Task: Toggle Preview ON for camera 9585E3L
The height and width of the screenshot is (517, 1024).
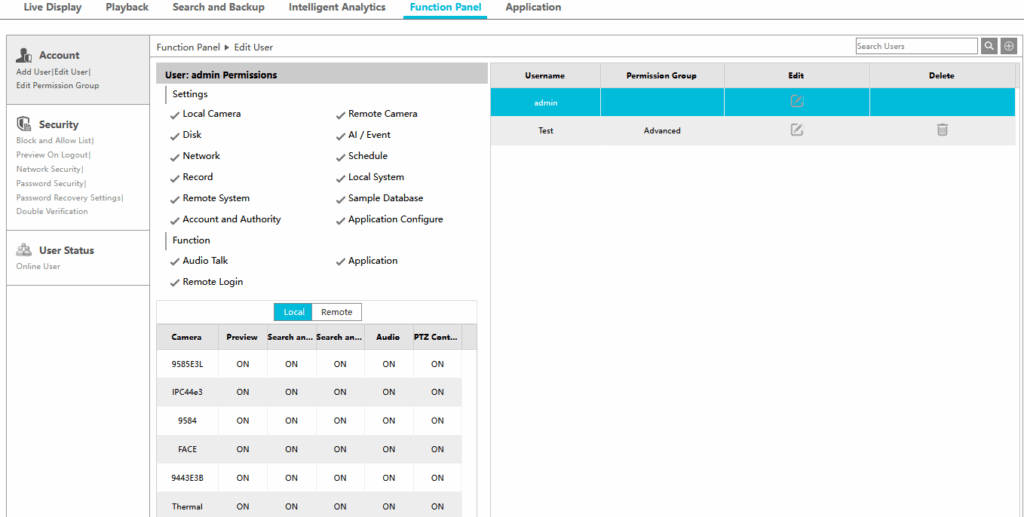Action: [x=242, y=364]
